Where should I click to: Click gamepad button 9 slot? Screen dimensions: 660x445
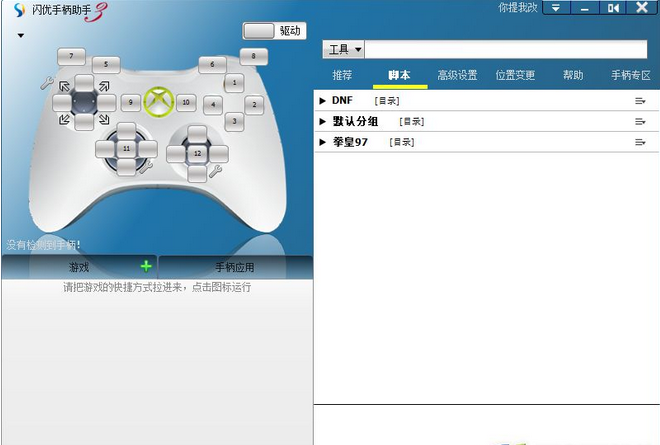pos(130,102)
